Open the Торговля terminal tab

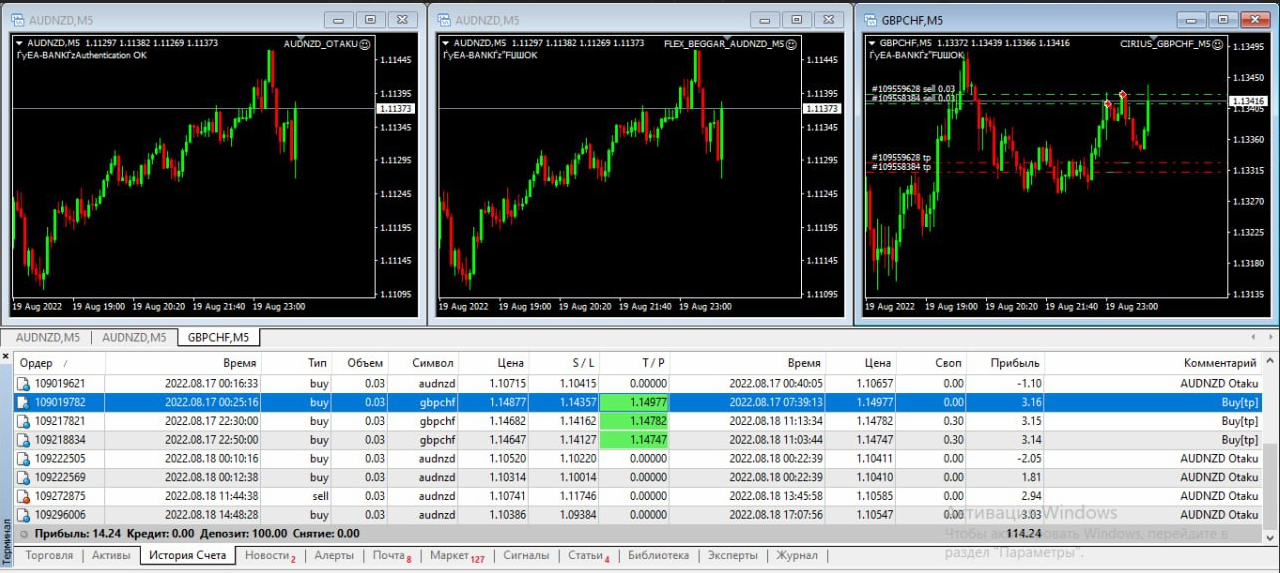tap(49, 555)
